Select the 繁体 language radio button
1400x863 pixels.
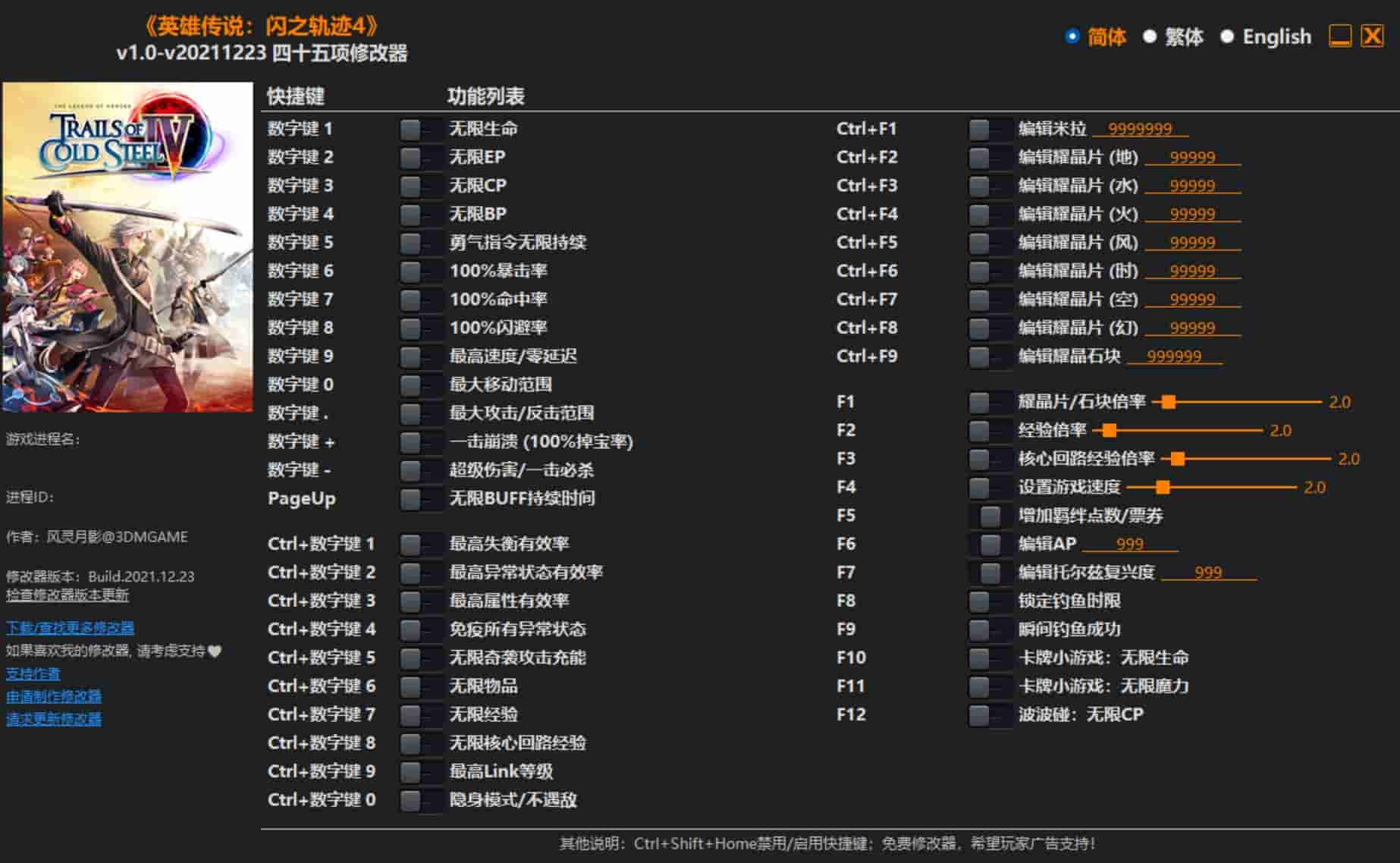[1151, 36]
